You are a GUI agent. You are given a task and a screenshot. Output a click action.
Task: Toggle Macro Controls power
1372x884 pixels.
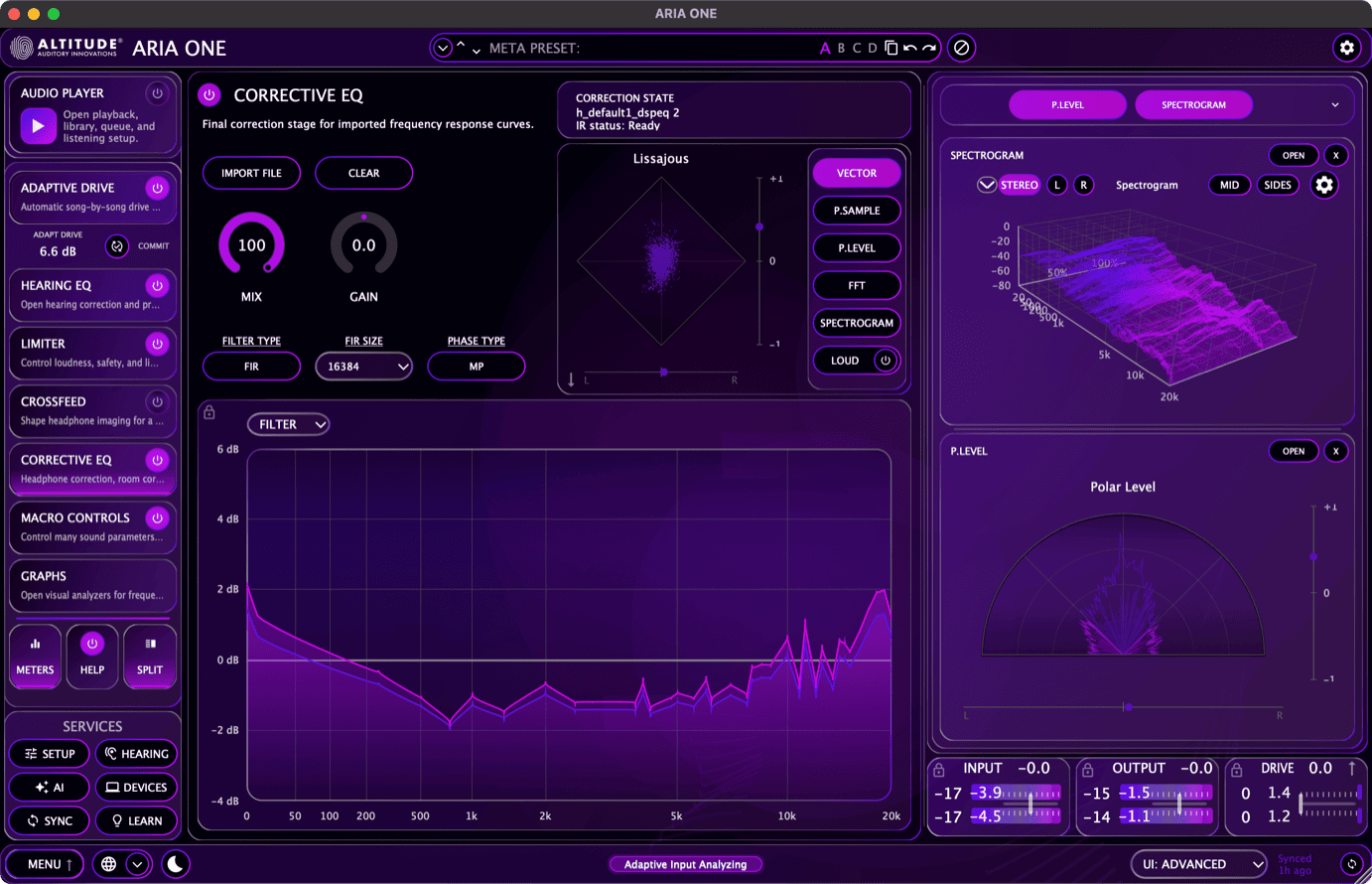(x=157, y=517)
